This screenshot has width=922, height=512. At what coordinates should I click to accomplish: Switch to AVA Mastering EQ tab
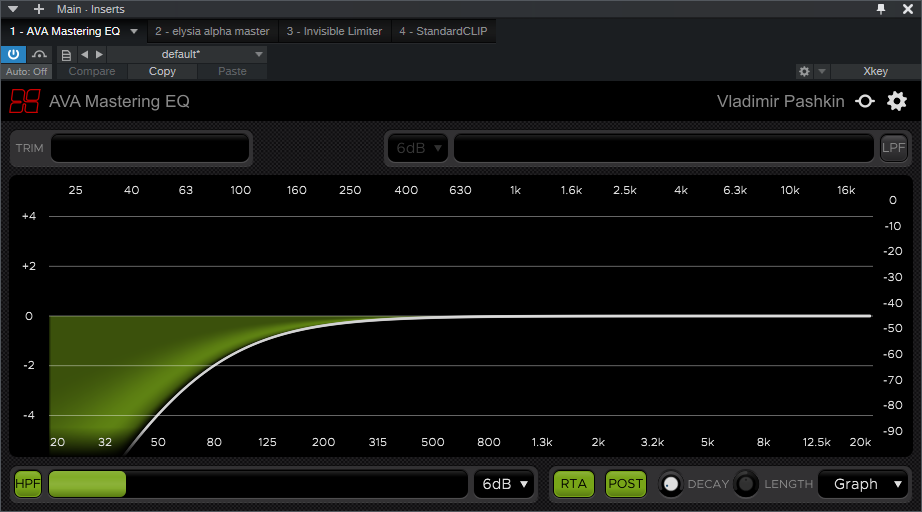pos(65,32)
